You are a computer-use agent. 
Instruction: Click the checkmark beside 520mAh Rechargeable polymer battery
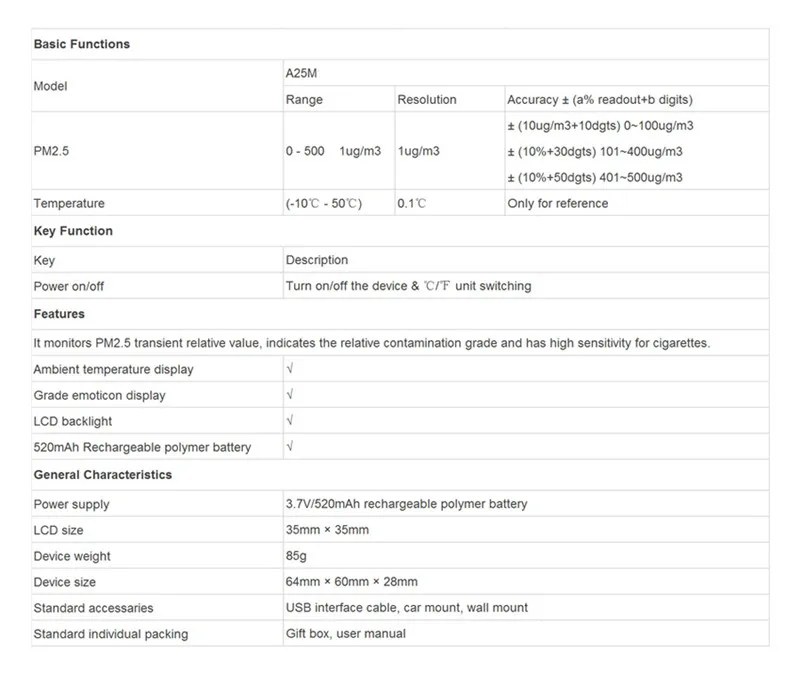[290, 447]
